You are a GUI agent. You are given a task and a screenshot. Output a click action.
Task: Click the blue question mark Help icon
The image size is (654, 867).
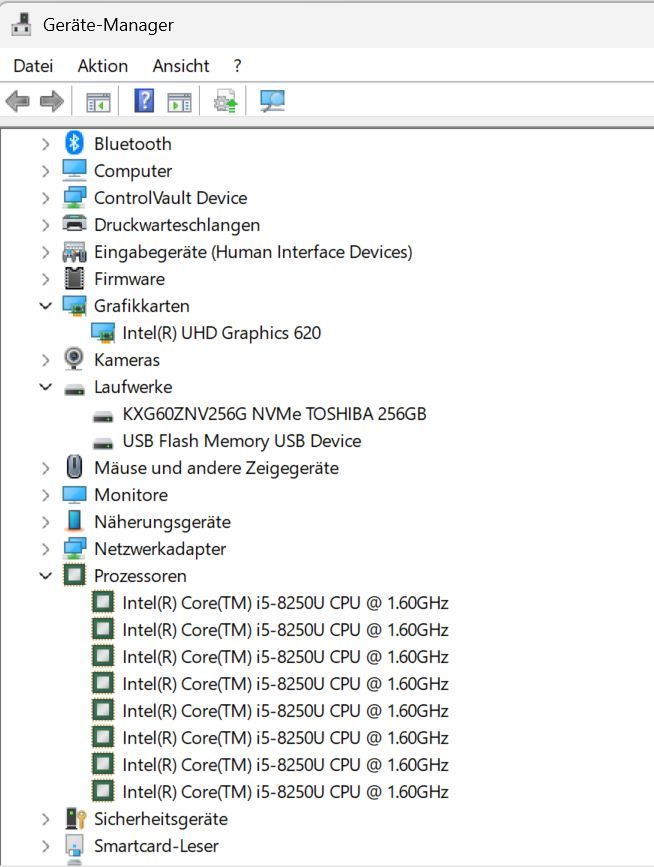point(144,101)
